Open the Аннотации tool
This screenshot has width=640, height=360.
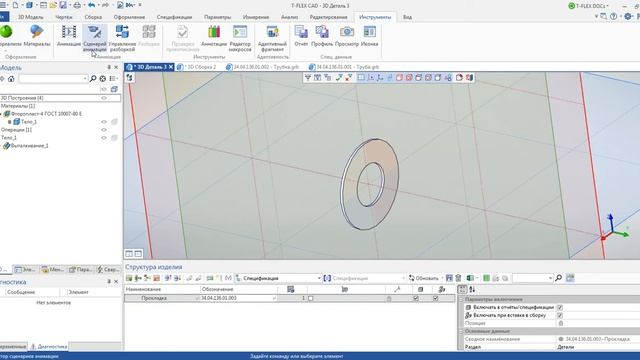click(x=214, y=36)
